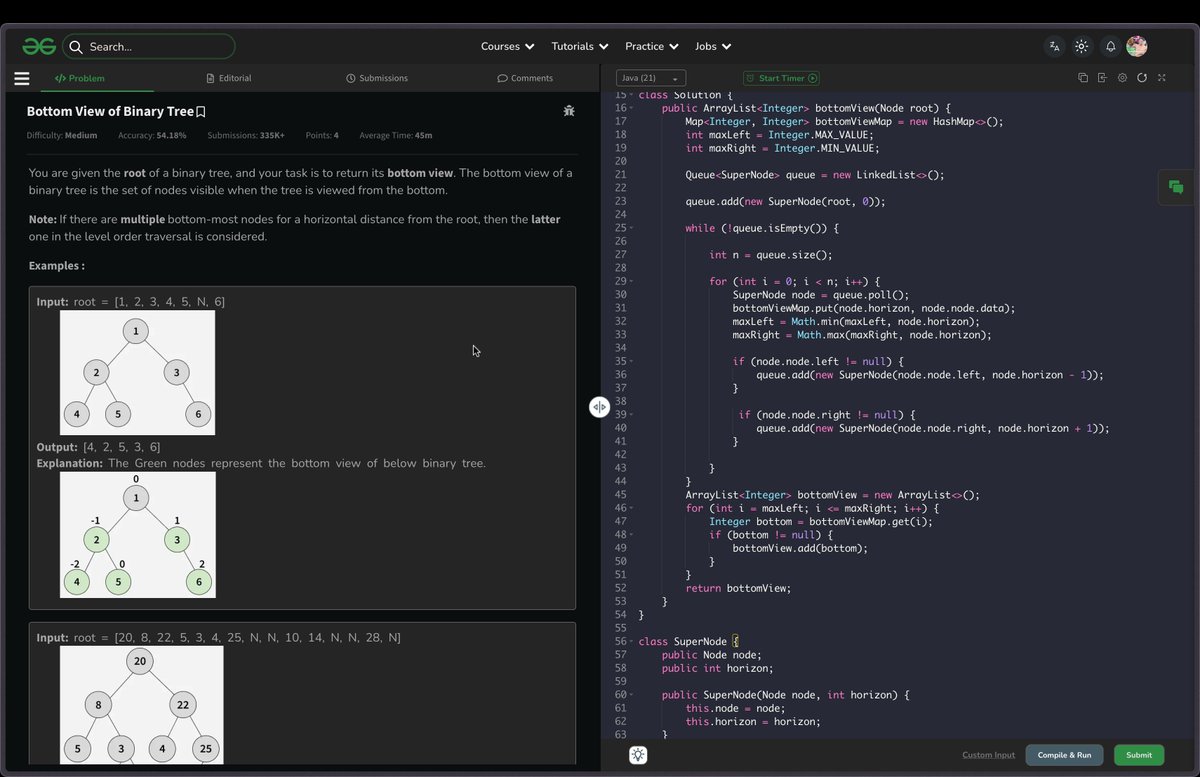The height and width of the screenshot is (777, 1200).
Task: Click the green bottom view explanation image
Action: pos(137,535)
